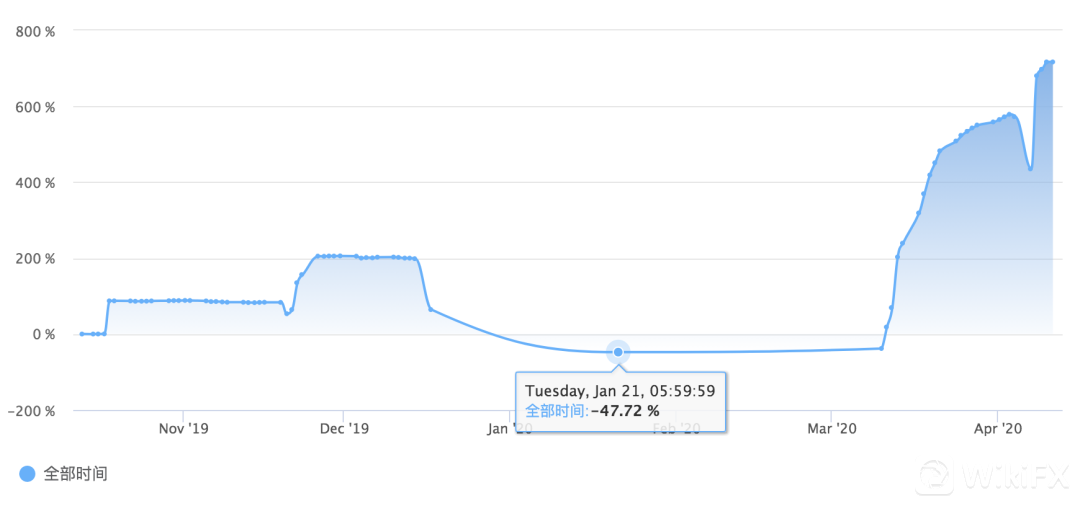Select the Dec '19 x-axis label

(x=343, y=429)
